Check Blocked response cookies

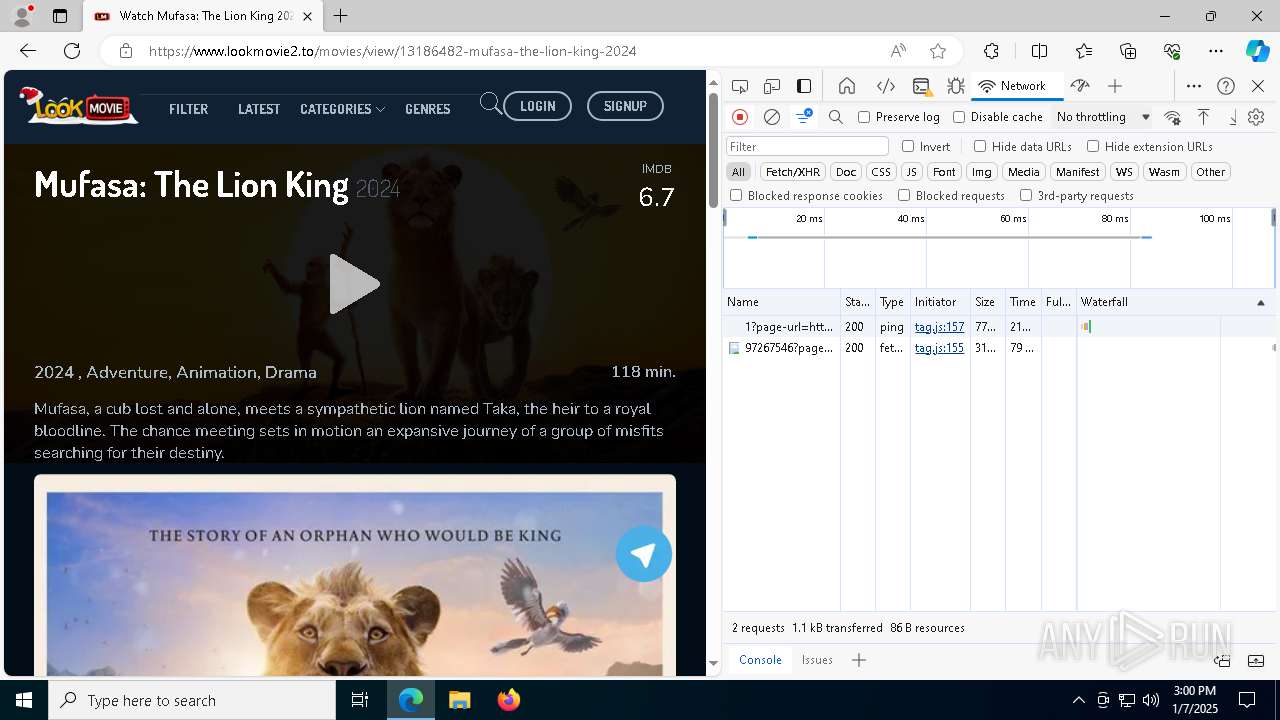736,196
